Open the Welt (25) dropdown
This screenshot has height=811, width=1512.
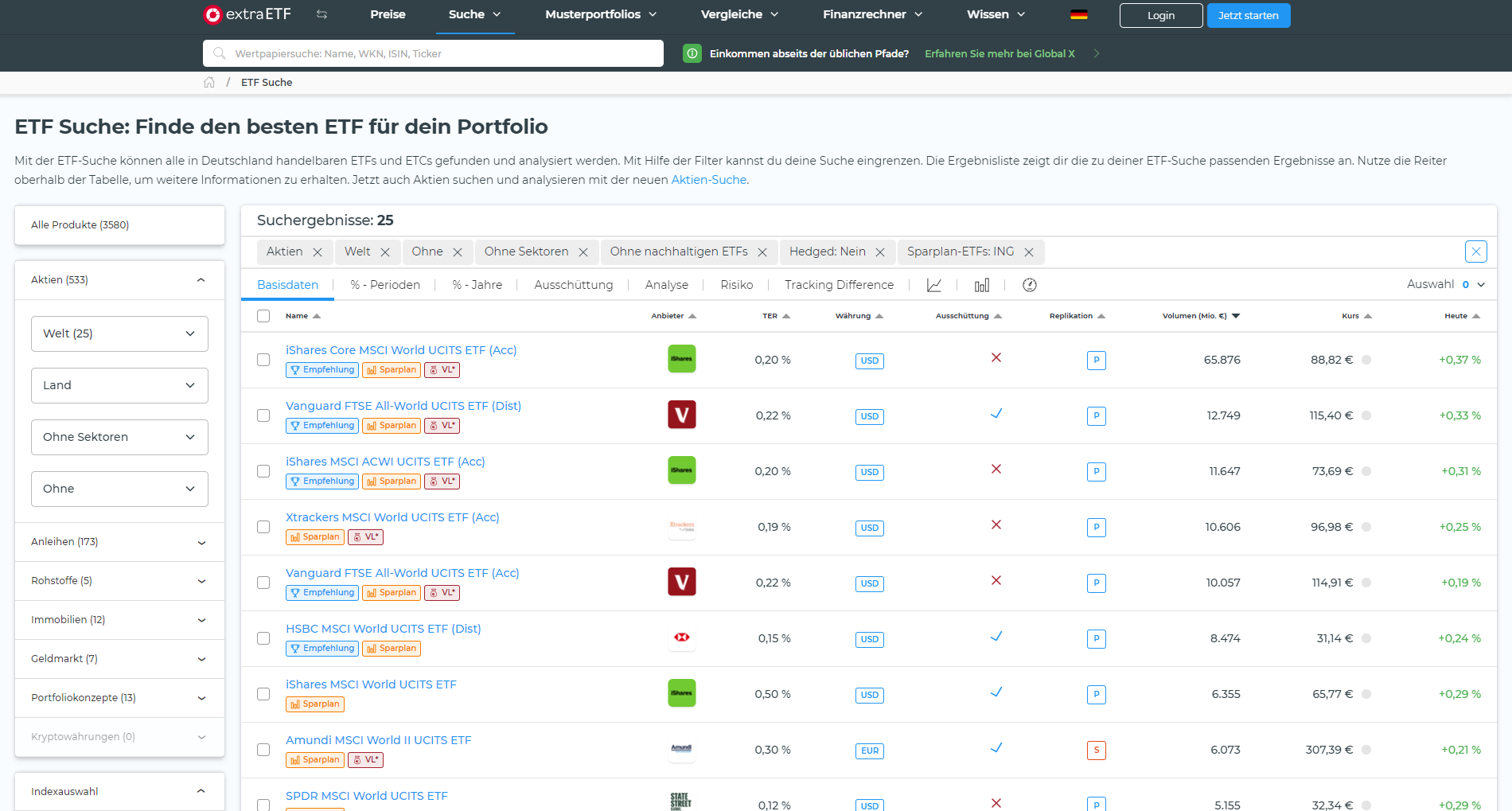[119, 333]
